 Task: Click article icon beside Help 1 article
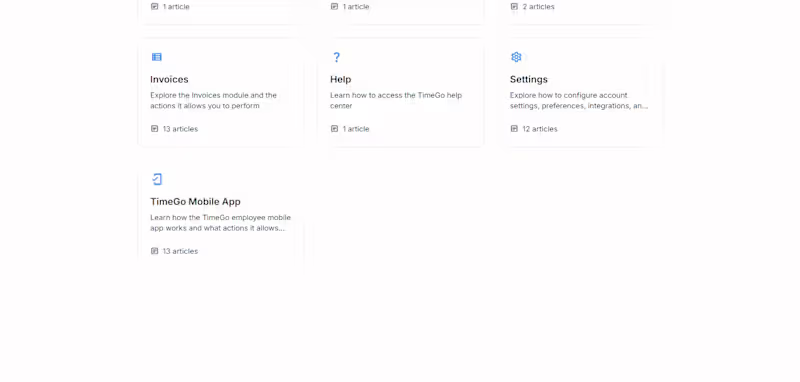(x=334, y=129)
